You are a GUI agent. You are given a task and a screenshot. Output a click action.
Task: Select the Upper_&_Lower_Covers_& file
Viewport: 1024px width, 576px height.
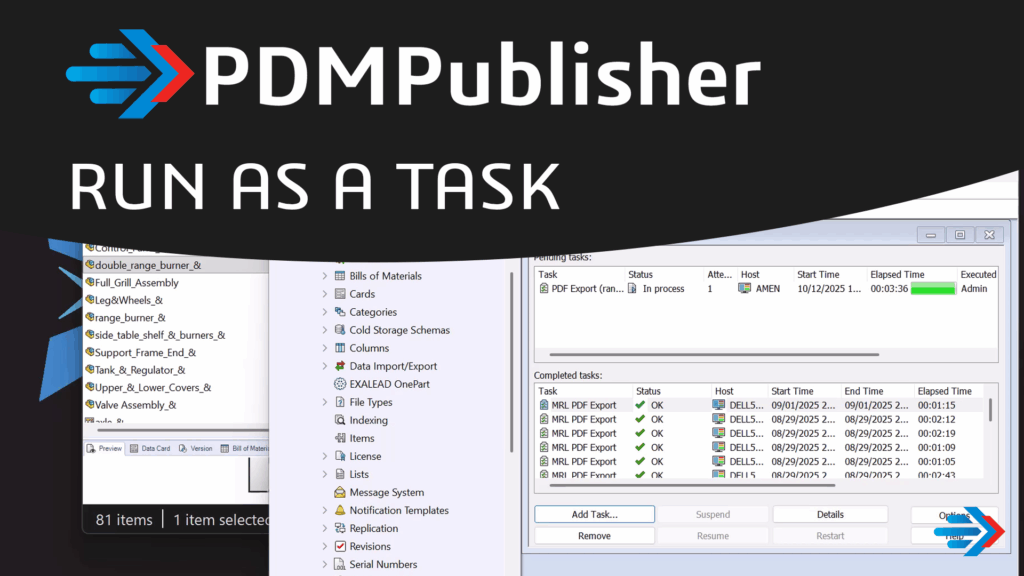click(x=153, y=387)
